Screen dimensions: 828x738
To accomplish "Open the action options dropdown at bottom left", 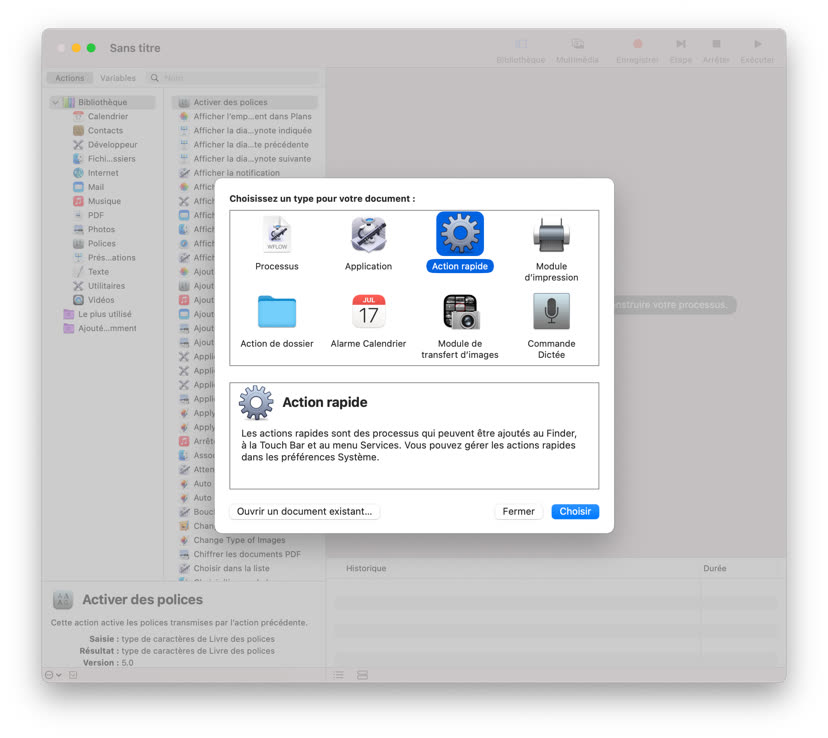I will click(53, 675).
